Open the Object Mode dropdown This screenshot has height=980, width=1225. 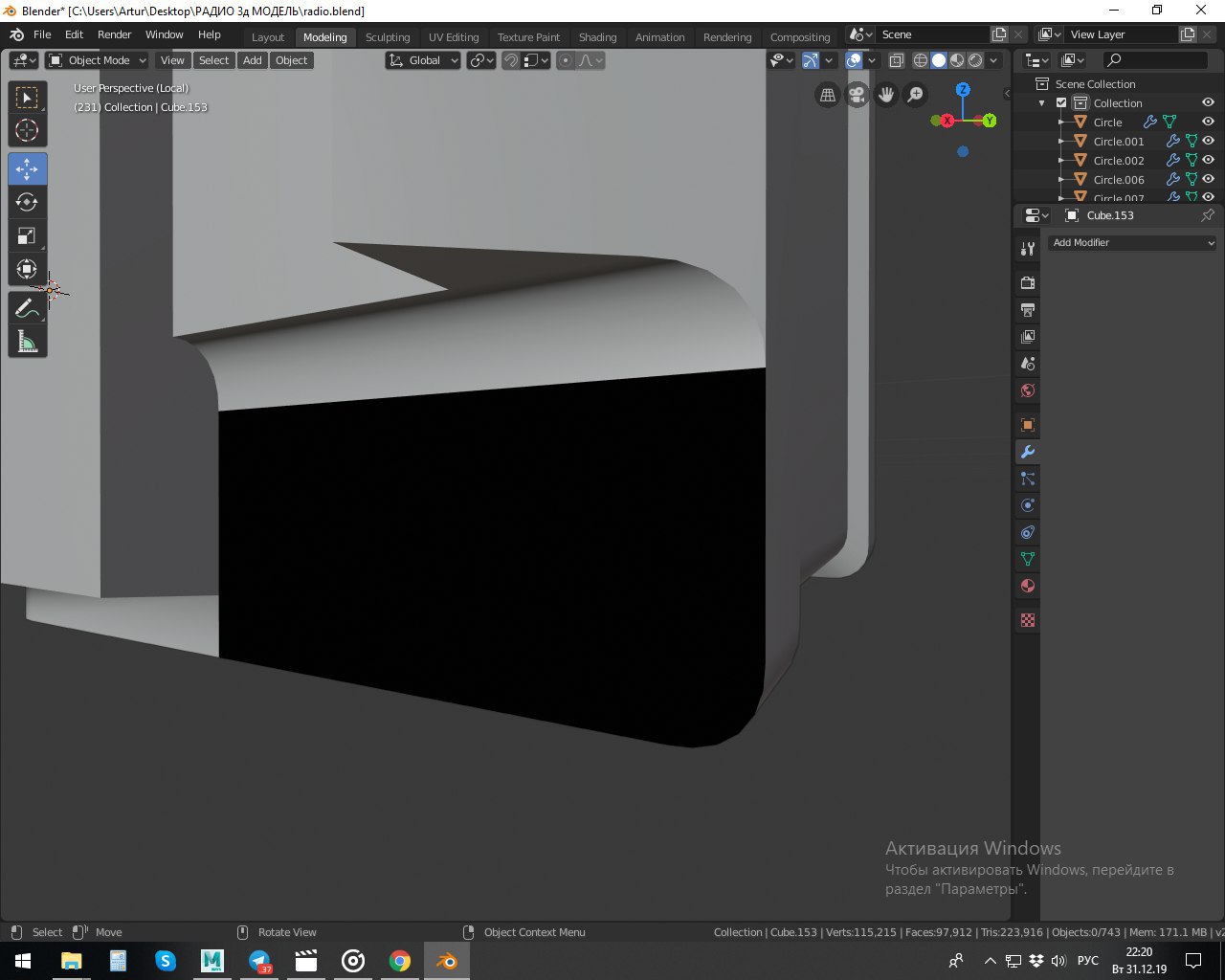(97, 60)
